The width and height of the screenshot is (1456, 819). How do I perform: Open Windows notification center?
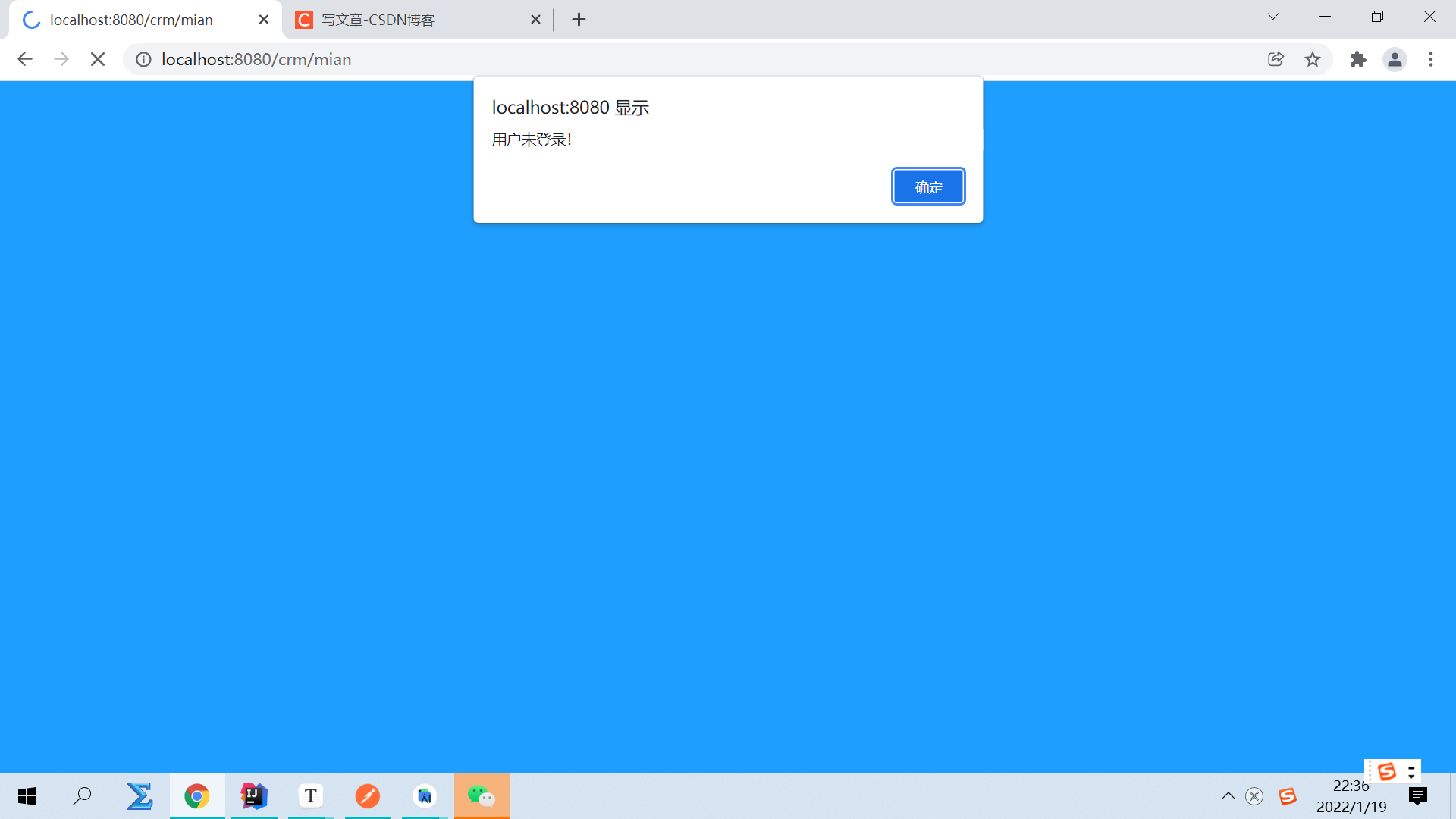point(1417,795)
